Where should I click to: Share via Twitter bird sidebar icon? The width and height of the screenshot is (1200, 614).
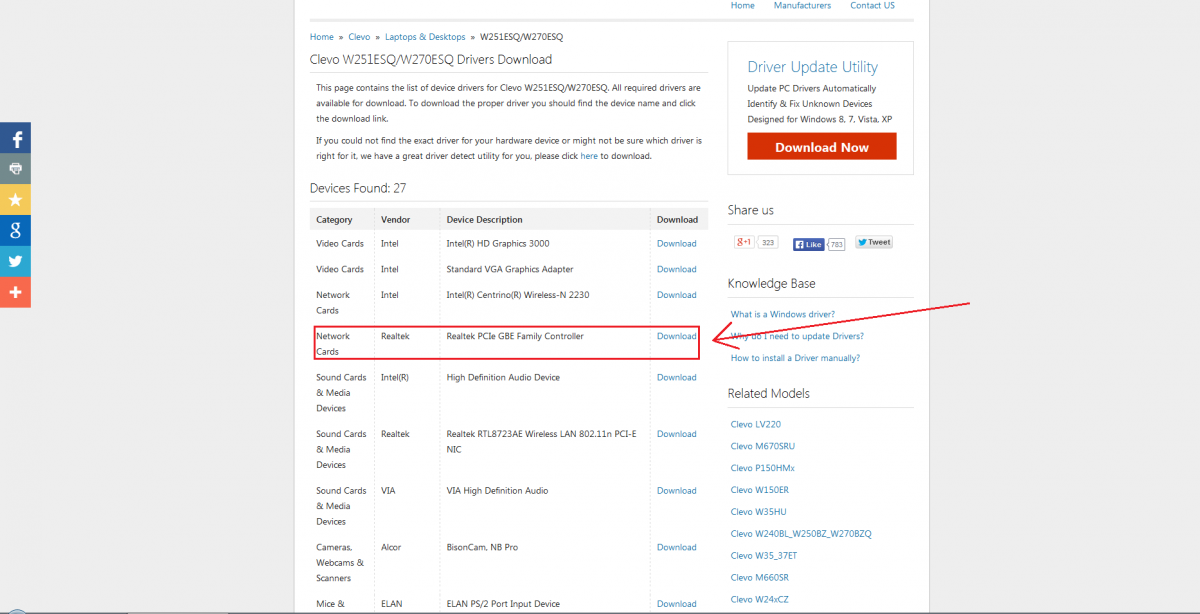coord(15,262)
